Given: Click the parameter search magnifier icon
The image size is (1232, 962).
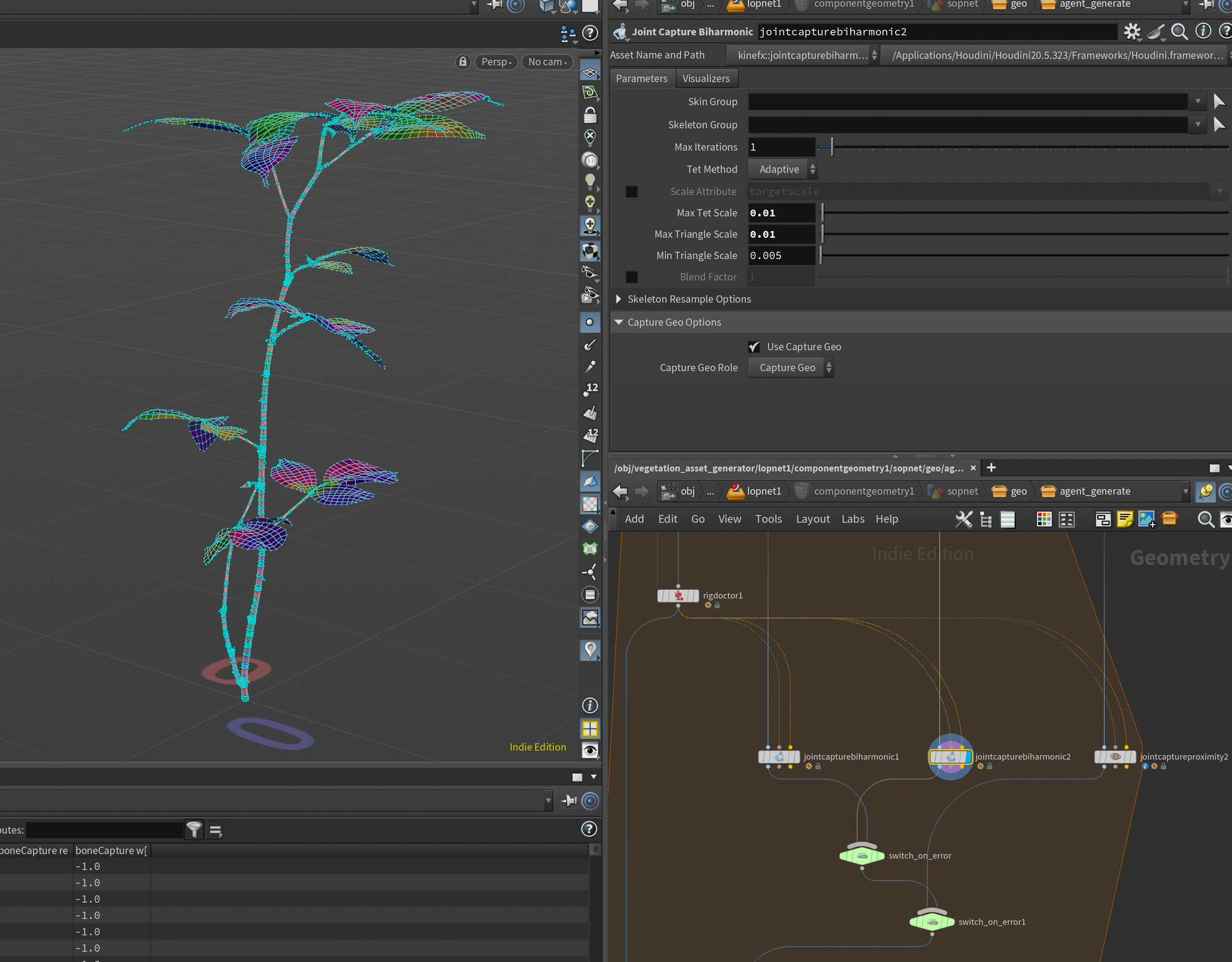Looking at the screenshot, I should click(1179, 31).
